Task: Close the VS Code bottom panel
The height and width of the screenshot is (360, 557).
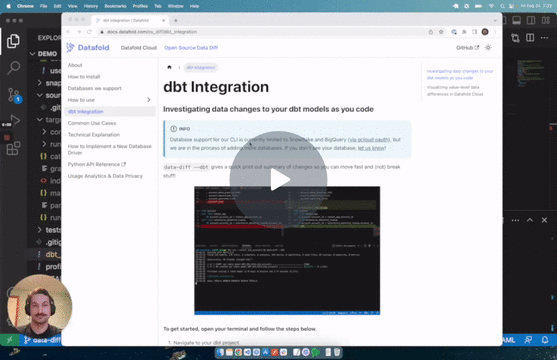Action: pyautogui.click(x=544, y=220)
